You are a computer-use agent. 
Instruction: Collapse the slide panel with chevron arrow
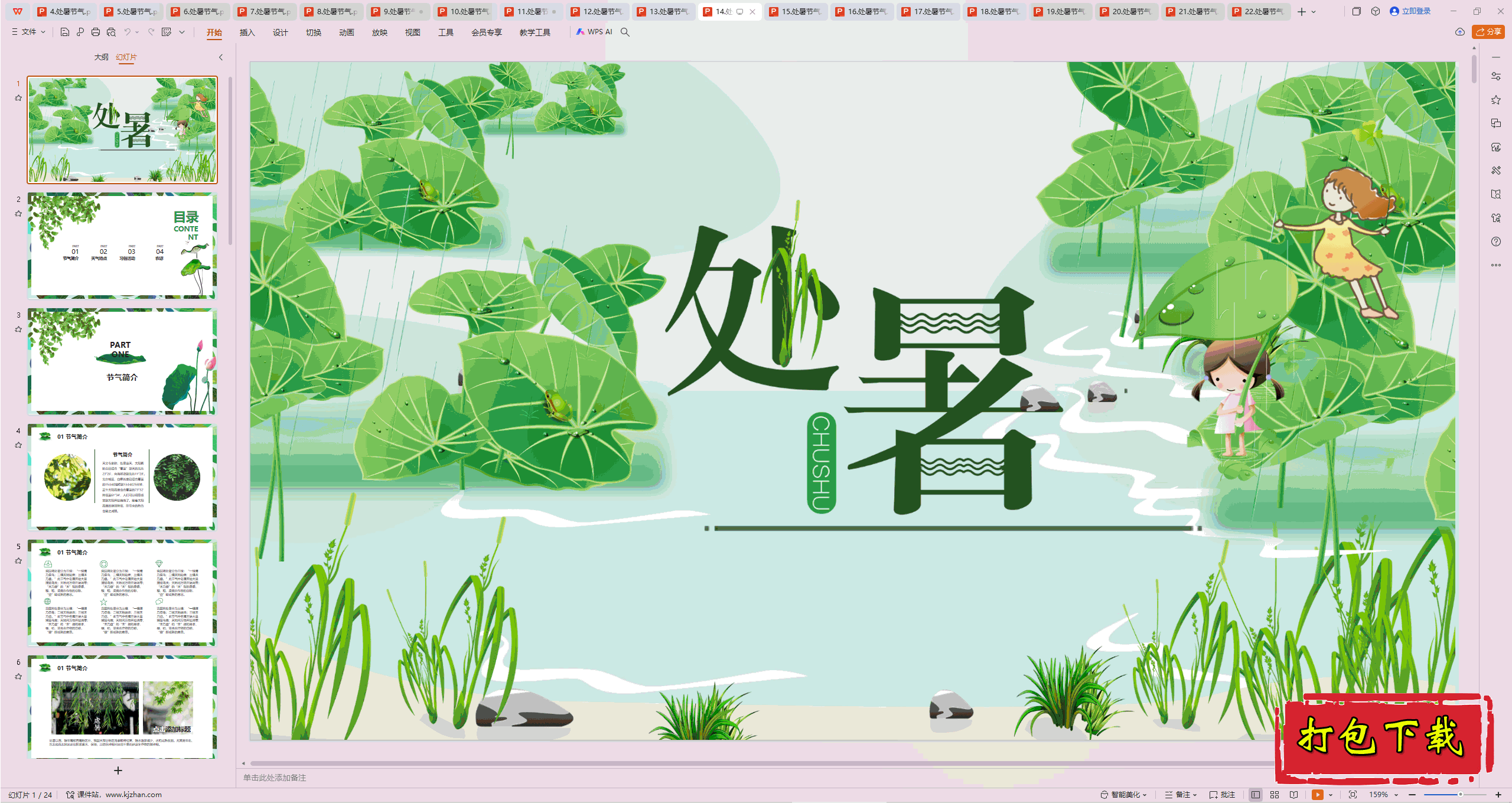221,57
